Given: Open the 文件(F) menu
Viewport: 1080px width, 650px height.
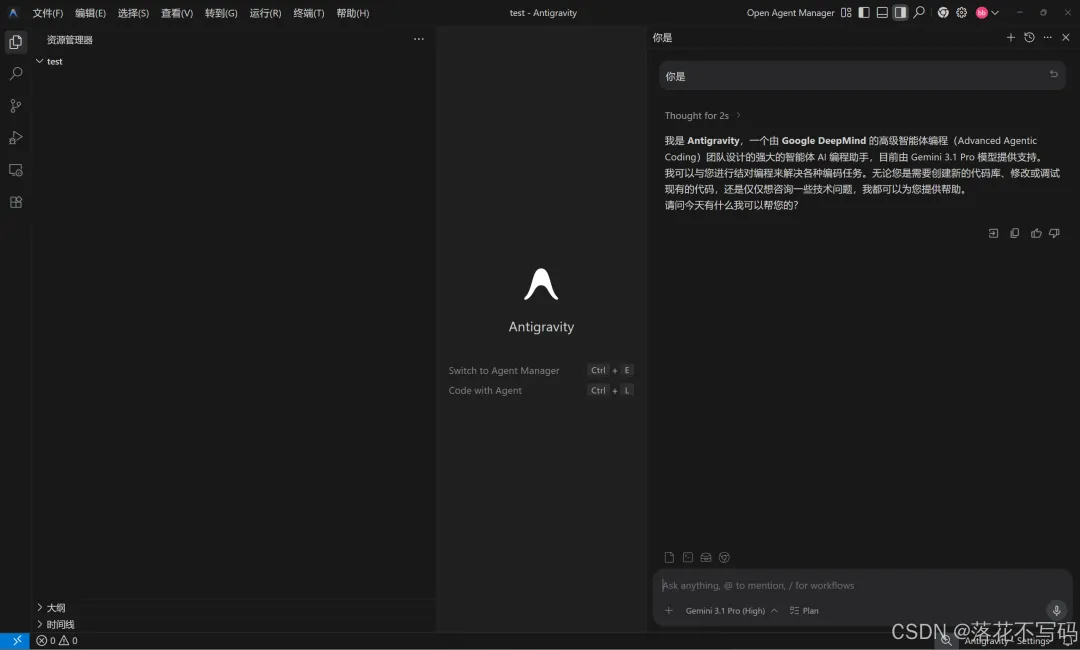Looking at the screenshot, I should (48, 13).
